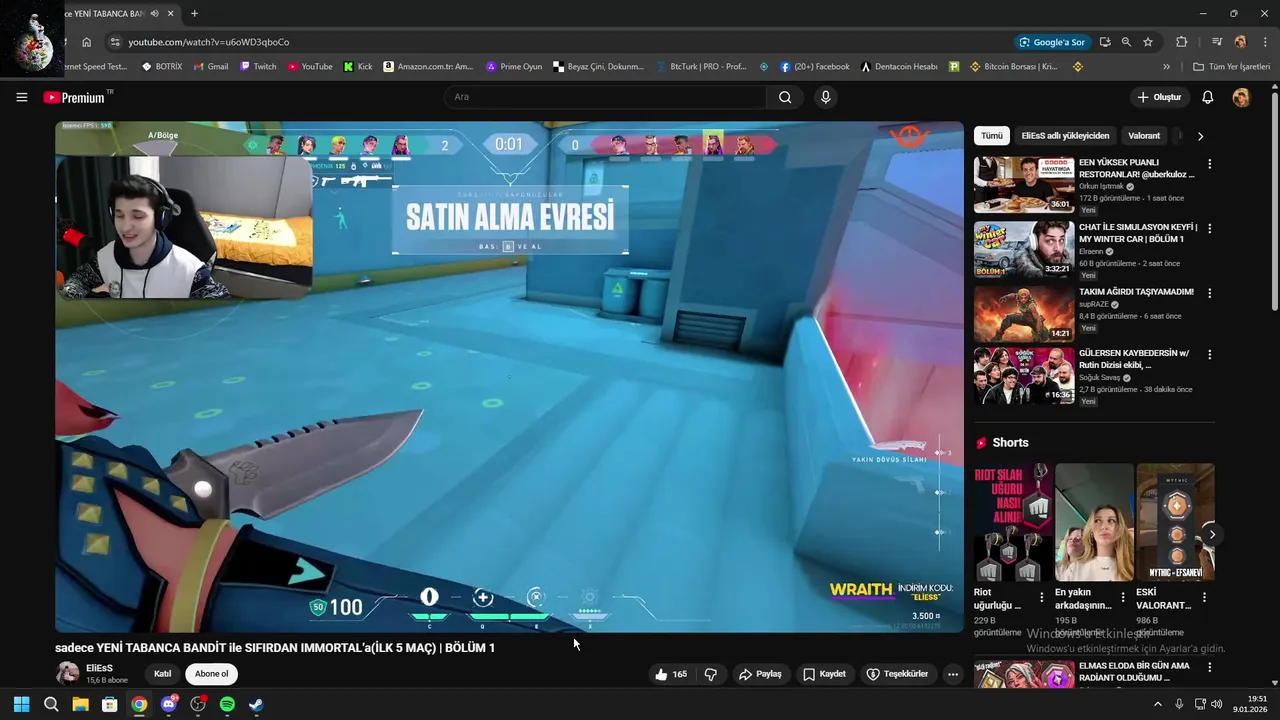Open options for En yakın arkadaşının short

(x=1122, y=597)
